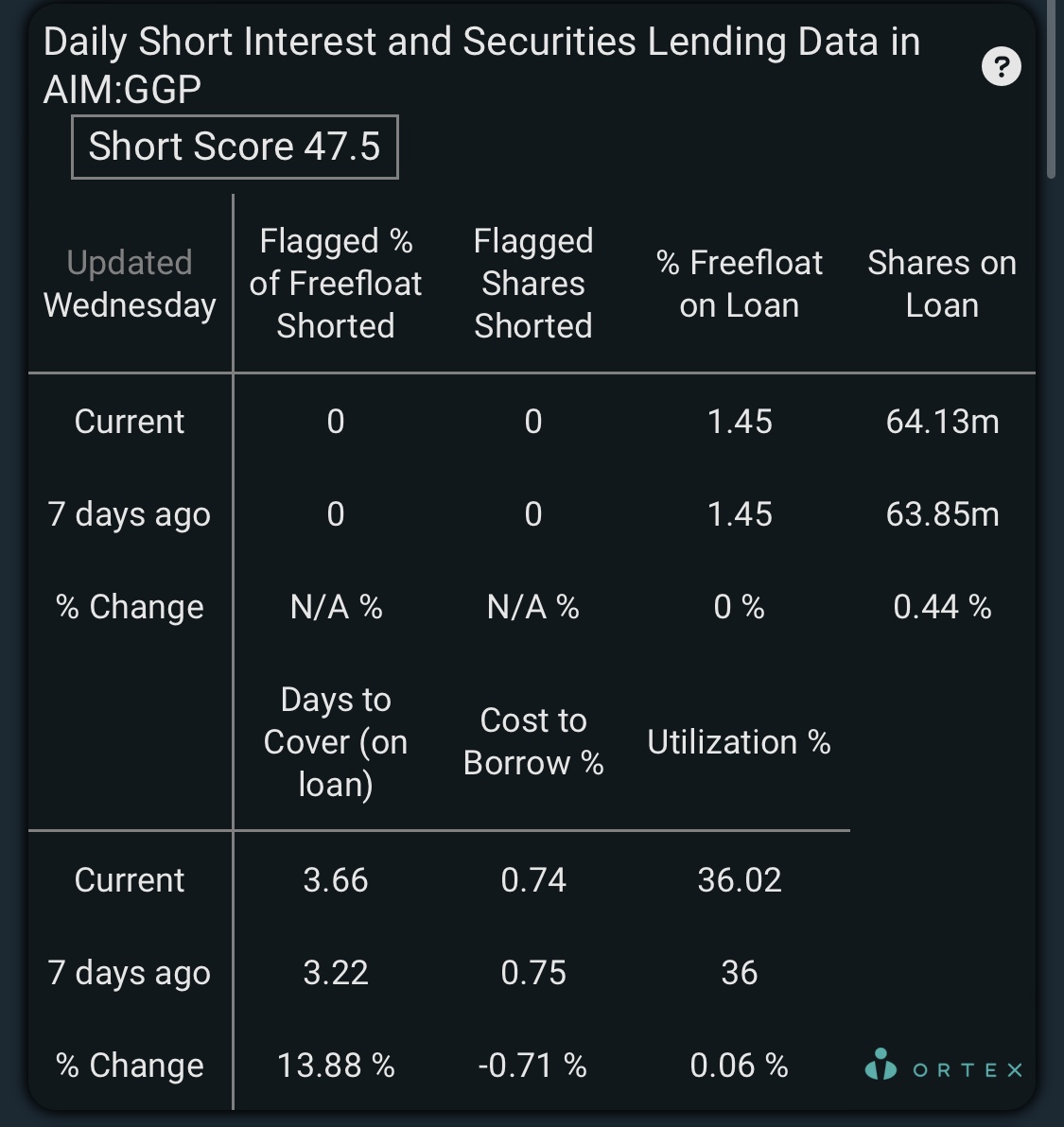Screen dimensions: 1064x1127
Task: Click the Days to Cover (on loan) header
Action: [336, 742]
